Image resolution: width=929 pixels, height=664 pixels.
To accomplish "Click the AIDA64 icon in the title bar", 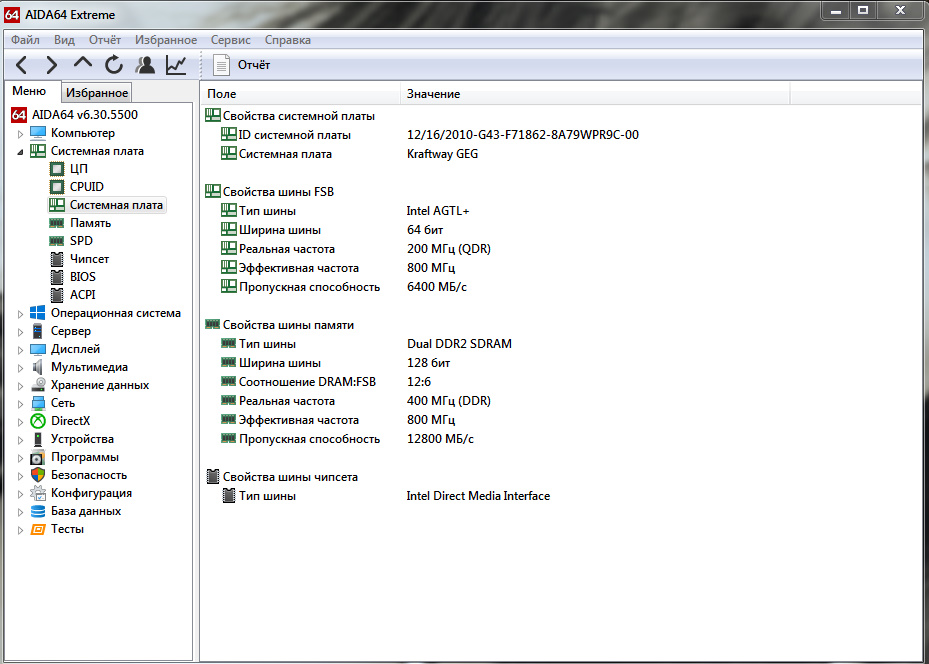I will (12, 14).
